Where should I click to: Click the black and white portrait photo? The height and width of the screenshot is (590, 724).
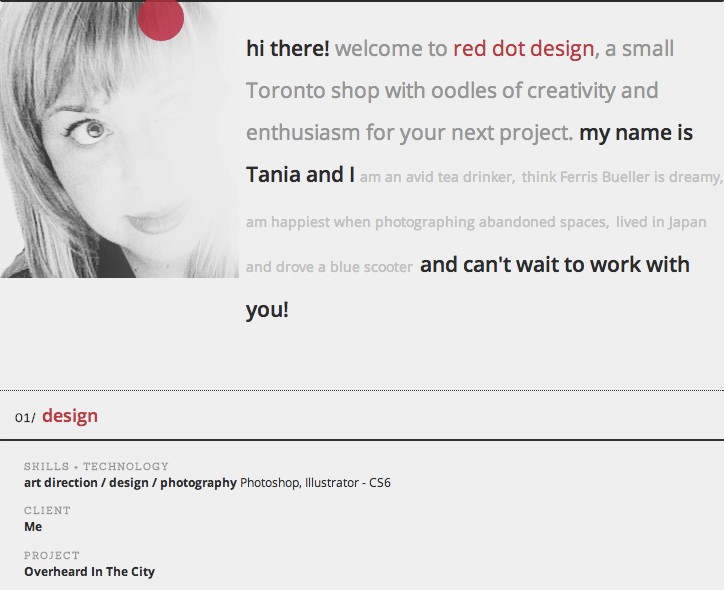coord(119,139)
